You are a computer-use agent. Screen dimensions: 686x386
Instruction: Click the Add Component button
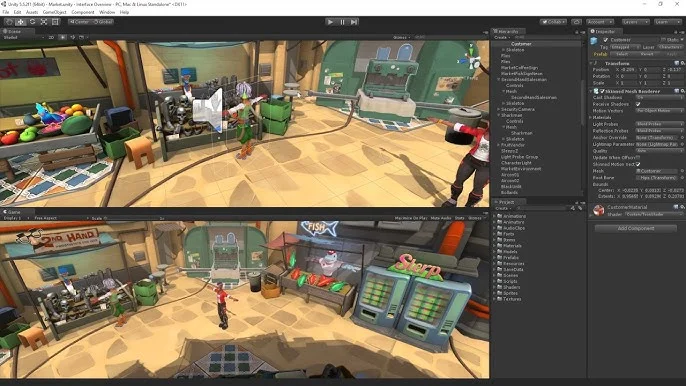coord(635,228)
